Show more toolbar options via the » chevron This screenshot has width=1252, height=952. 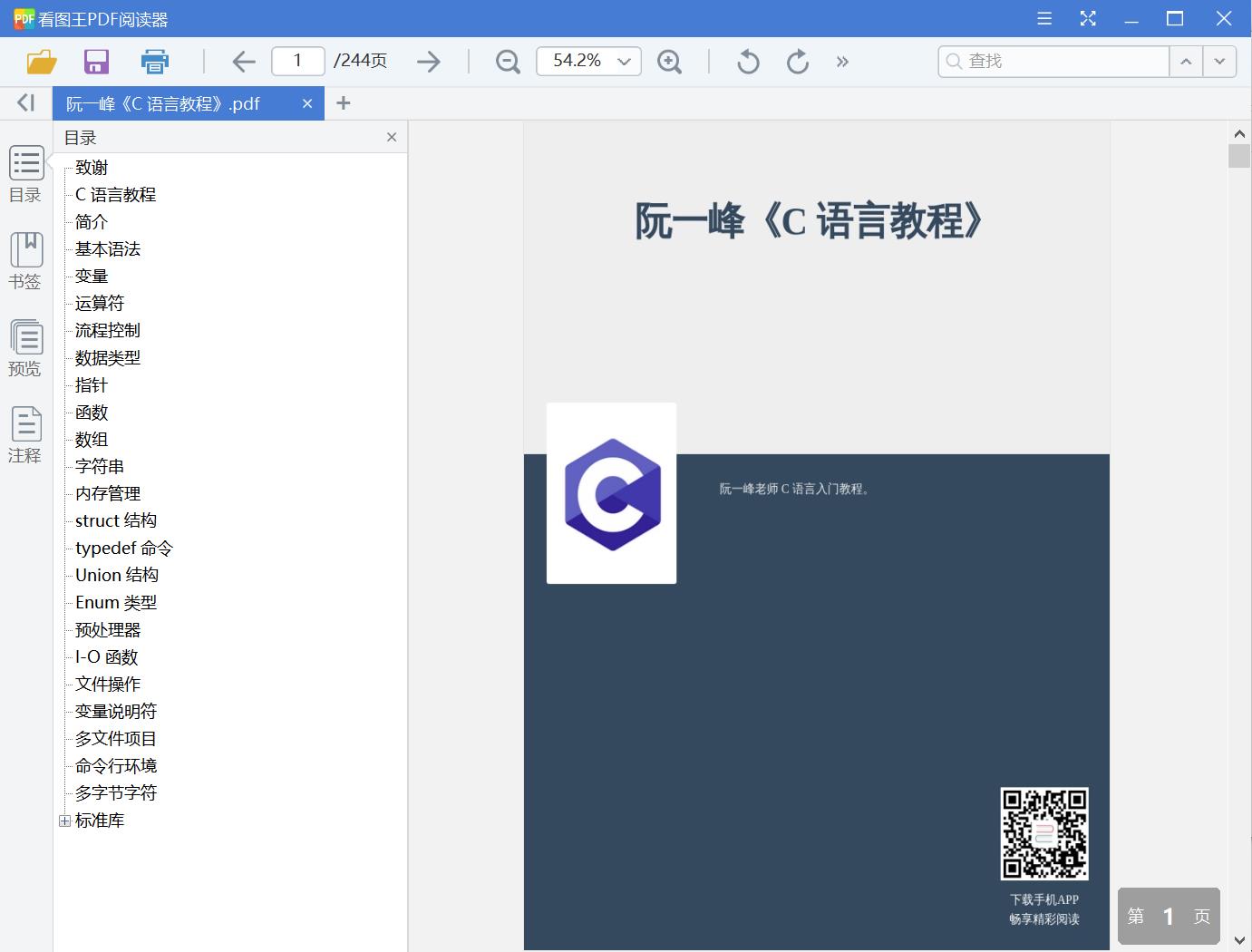coord(843,61)
